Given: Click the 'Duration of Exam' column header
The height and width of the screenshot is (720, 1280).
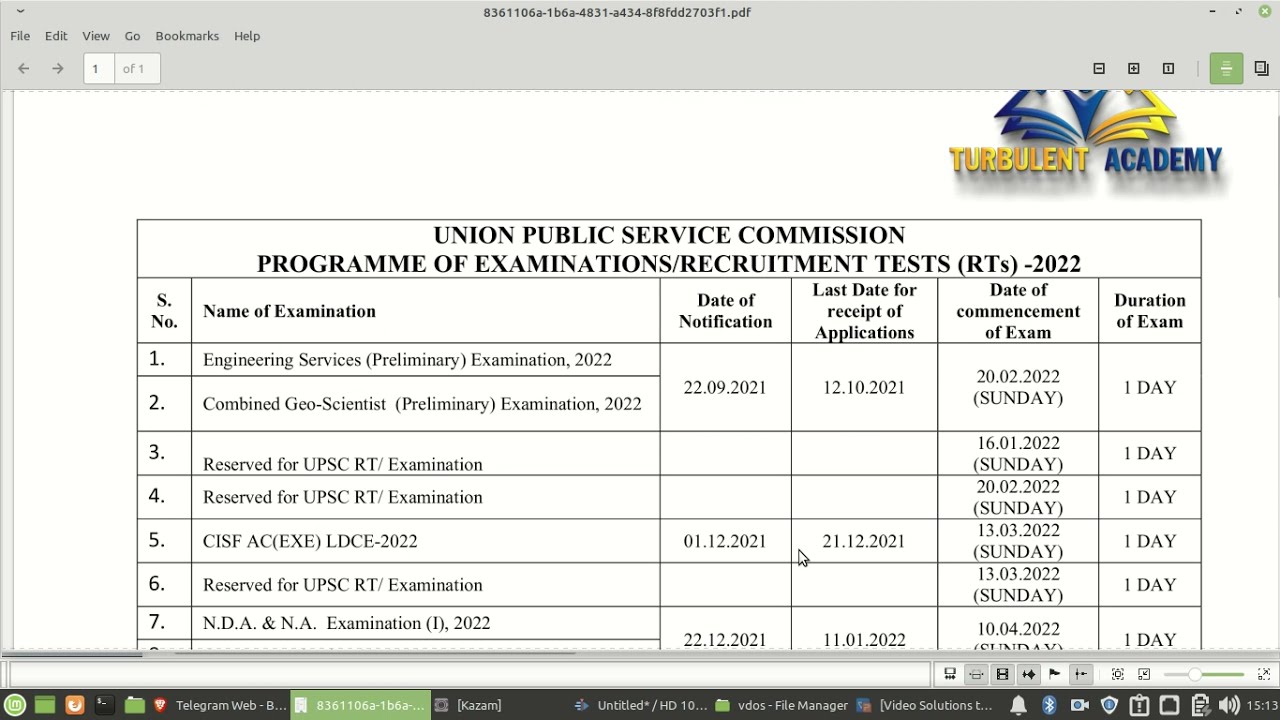Looking at the screenshot, I should coord(1150,311).
